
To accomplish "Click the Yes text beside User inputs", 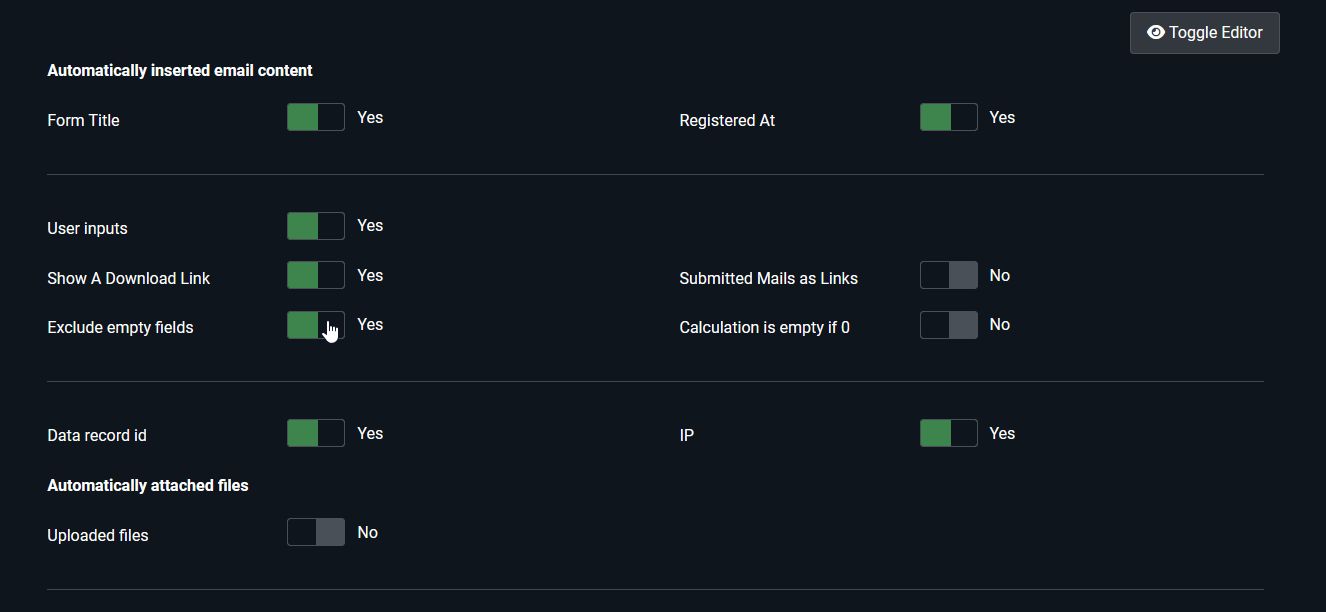I will [x=370, y=225].
